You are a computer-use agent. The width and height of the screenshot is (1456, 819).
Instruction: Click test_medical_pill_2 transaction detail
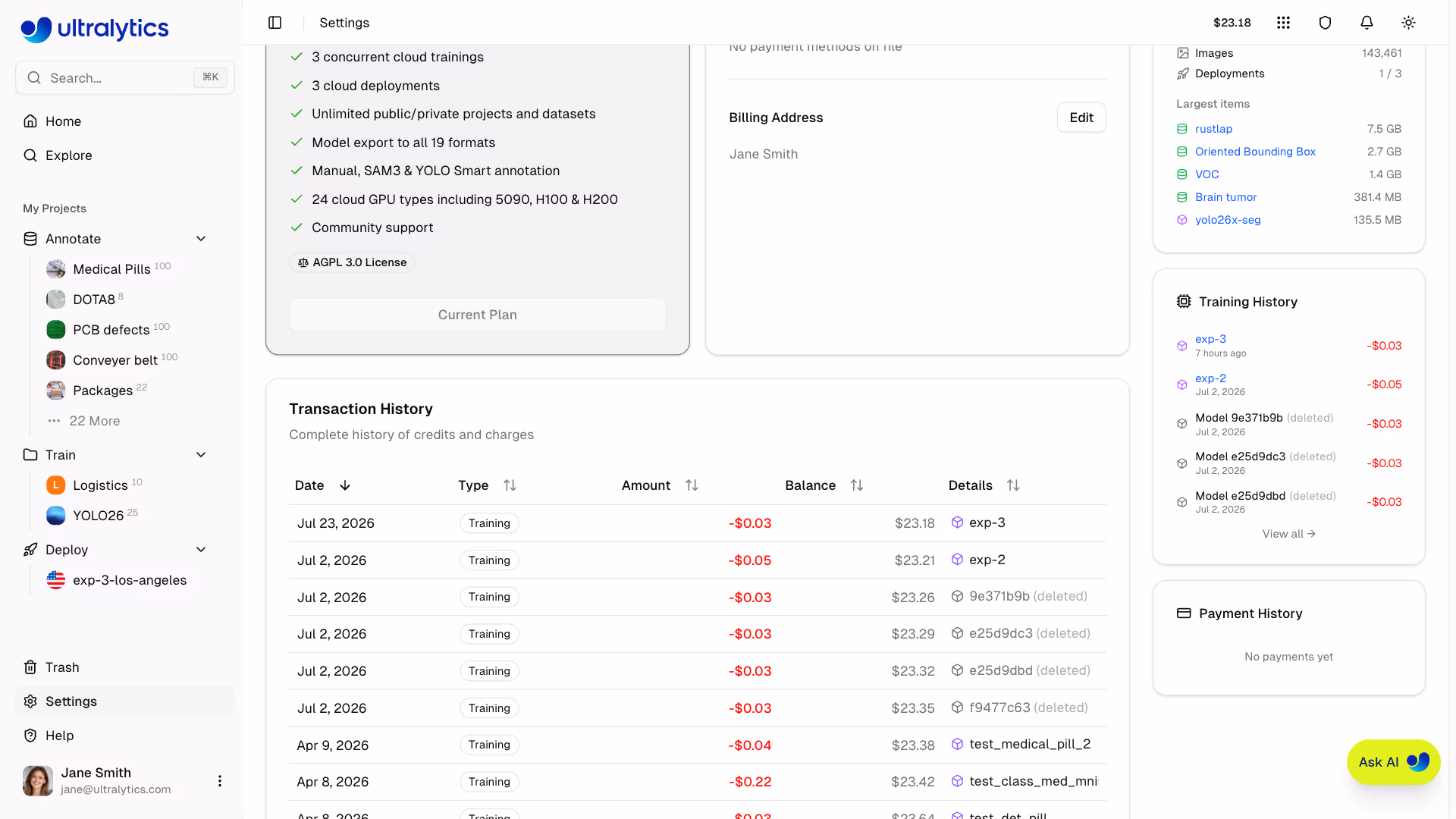click(x=1030, y=745)
